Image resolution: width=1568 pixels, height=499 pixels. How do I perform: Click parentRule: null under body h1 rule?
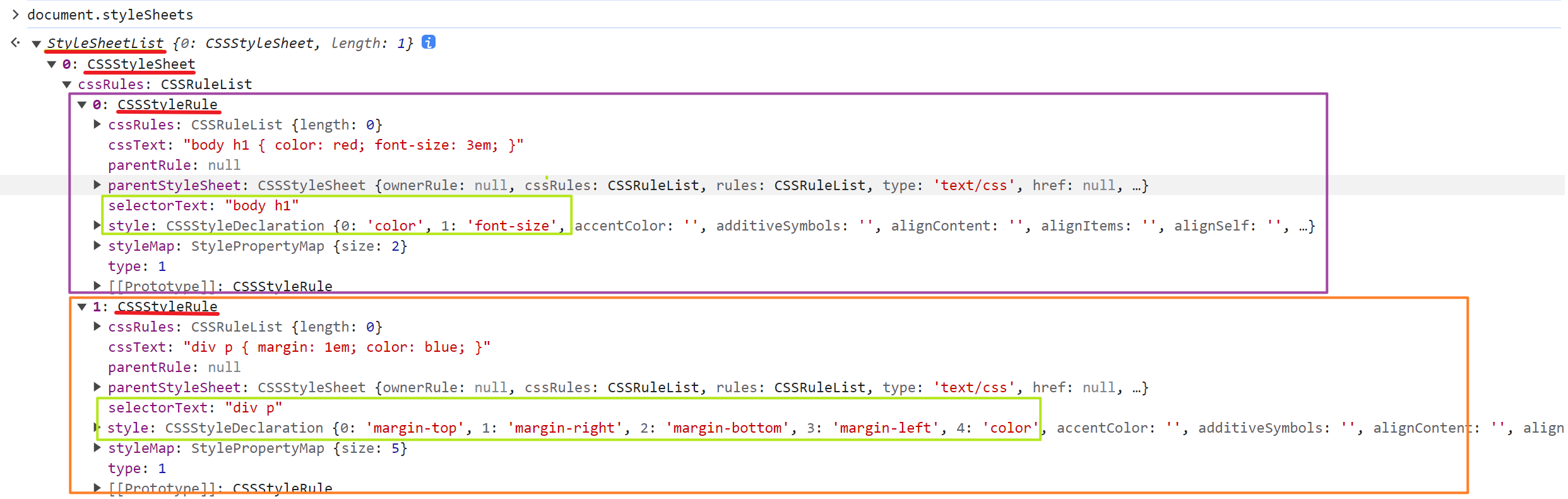point(174,165)
